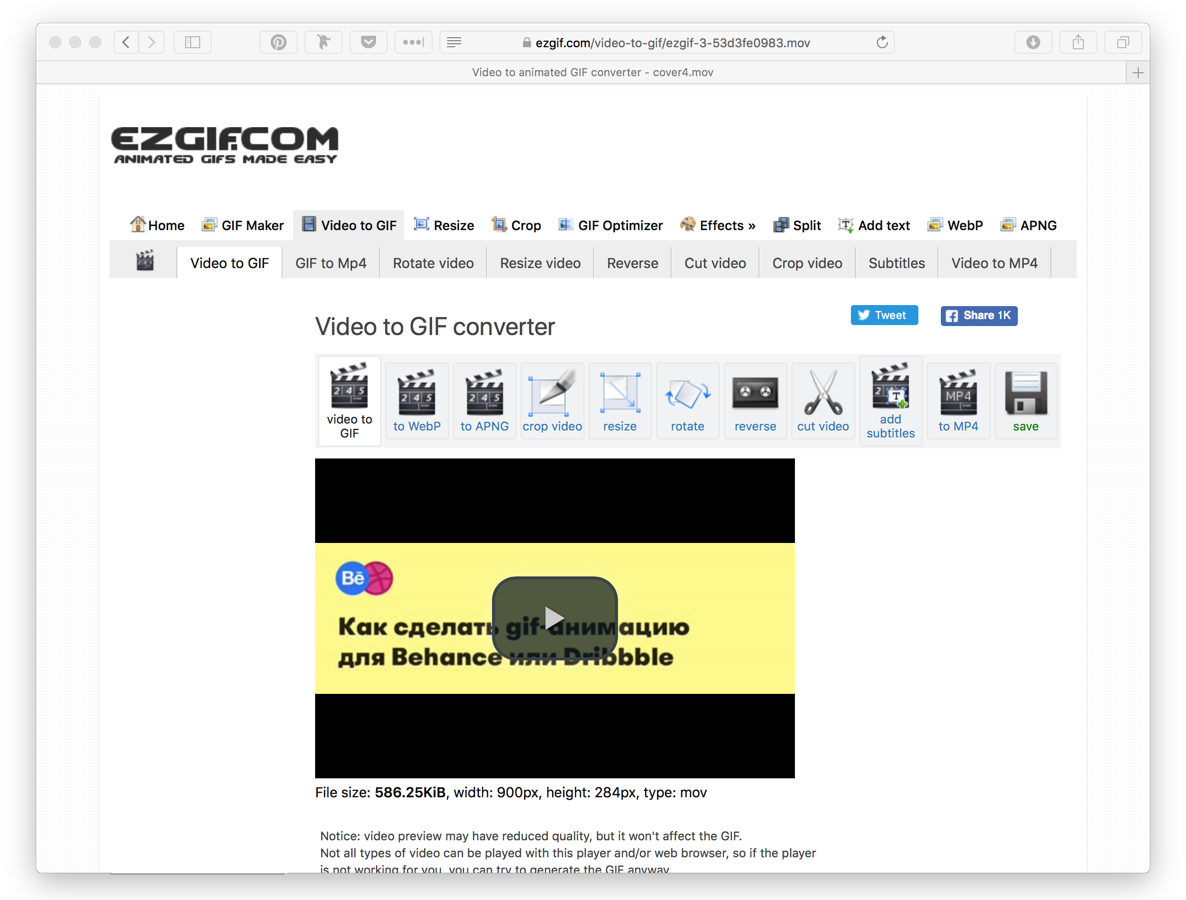Show the Safari downloads button

(x=1033, y=42)
